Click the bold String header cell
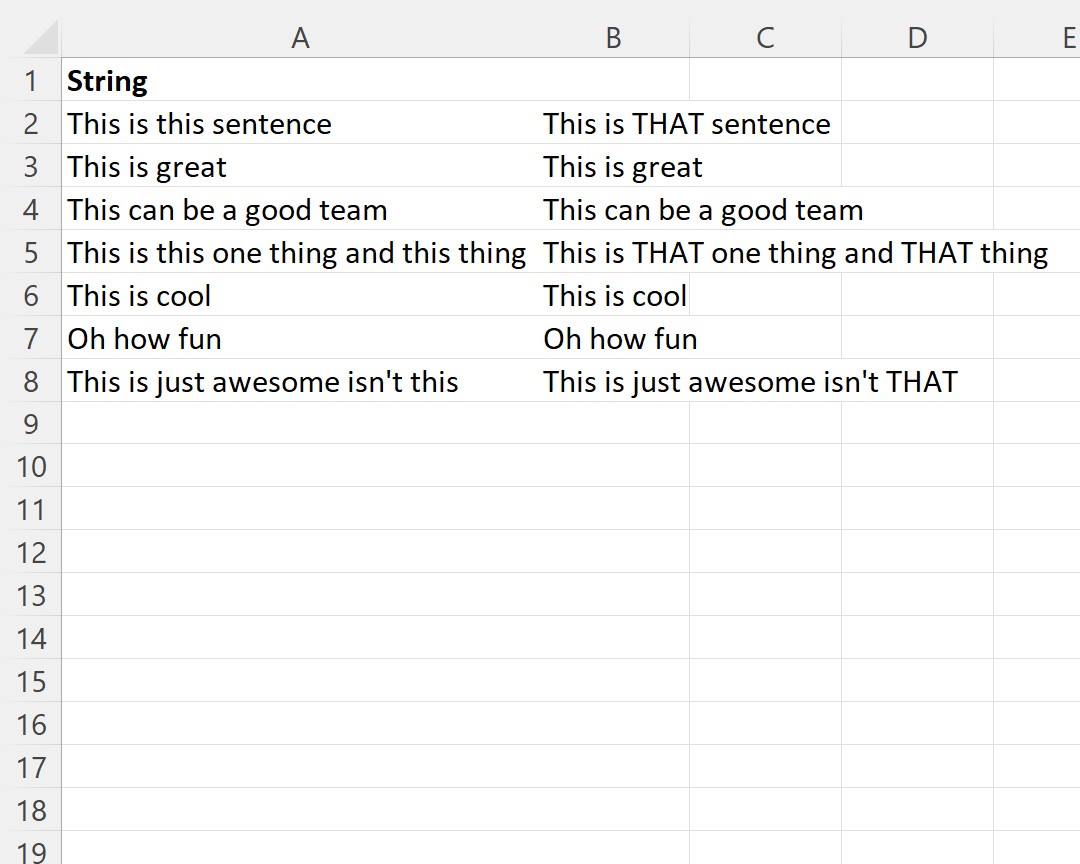This screenshot has height=864, width=1080. pos(300,81)
